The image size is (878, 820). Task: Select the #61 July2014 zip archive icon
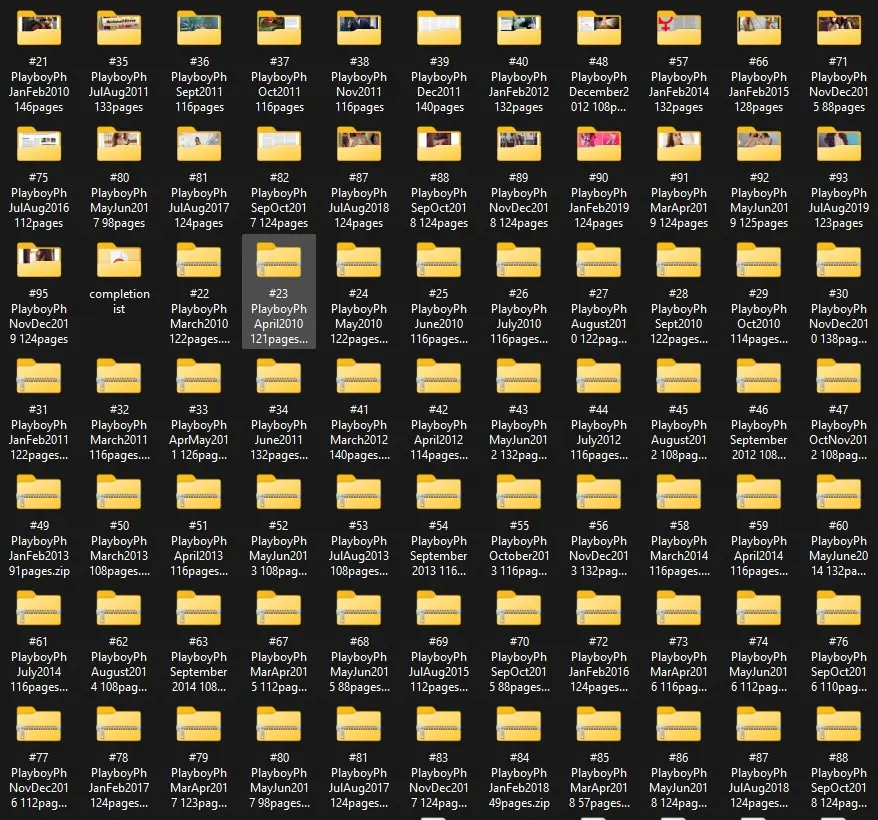pyautogui.click(x=39, y=608)
